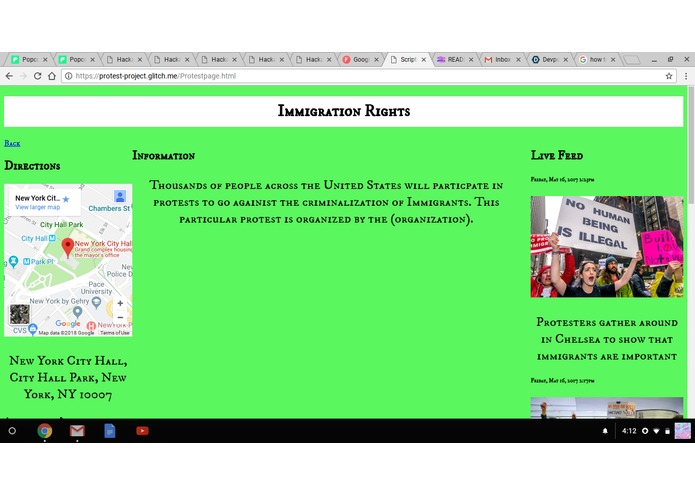
Task: Toggle satellite imagery thumbnail on map
Action: pyautogui.click(x=20, y=314)
